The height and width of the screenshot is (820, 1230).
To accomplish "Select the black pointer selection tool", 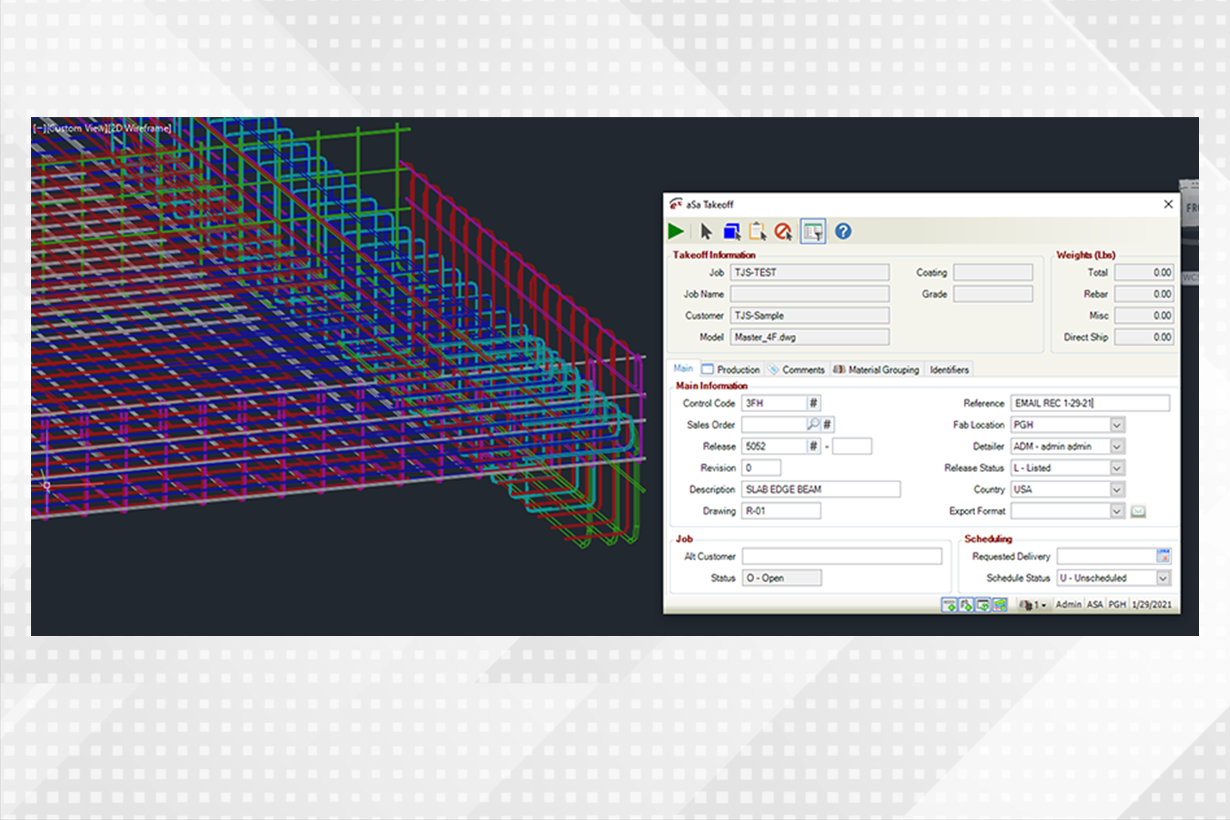I will click(x=706, y=232).
